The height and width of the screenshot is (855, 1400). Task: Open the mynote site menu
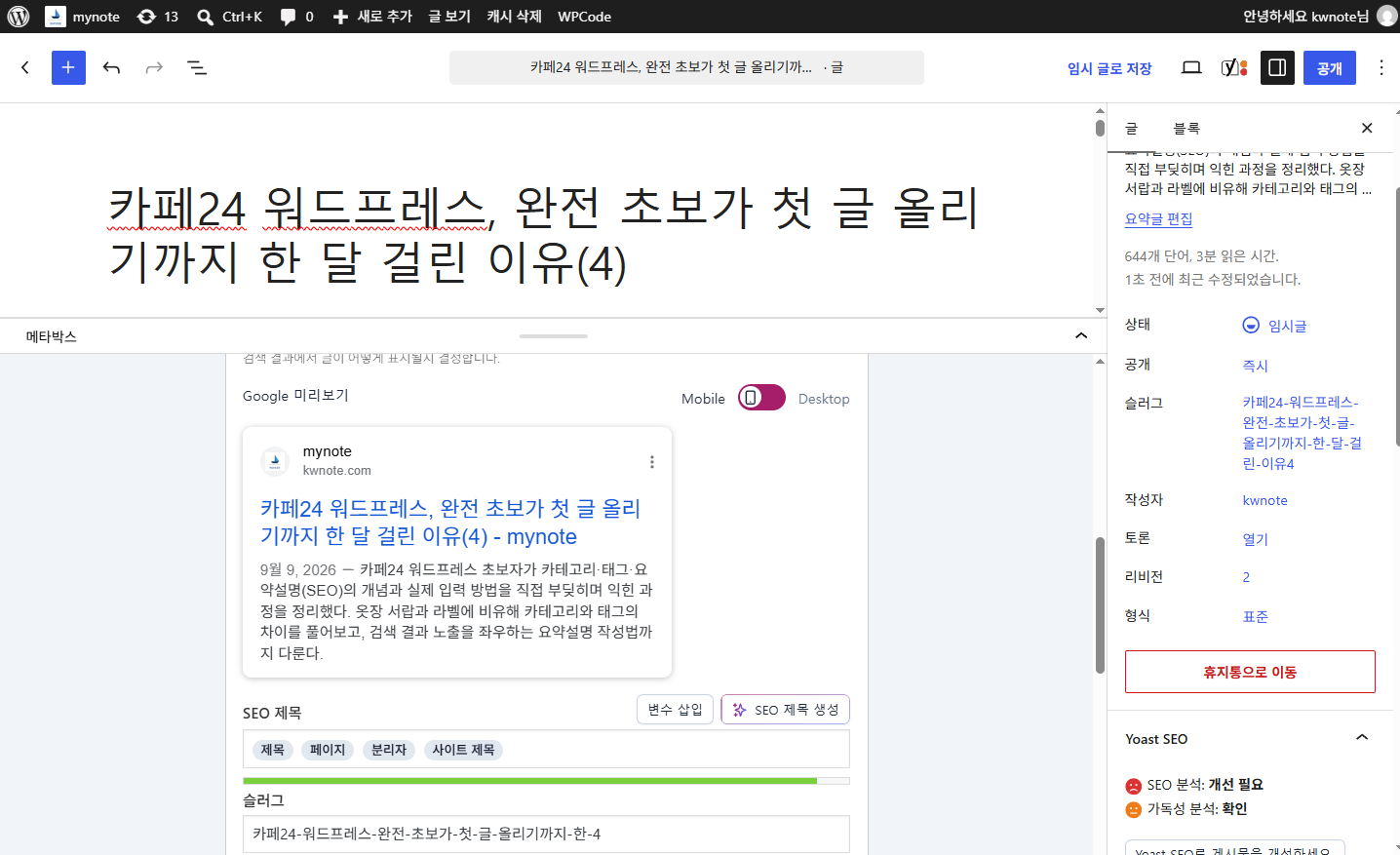tap(83, 17)
